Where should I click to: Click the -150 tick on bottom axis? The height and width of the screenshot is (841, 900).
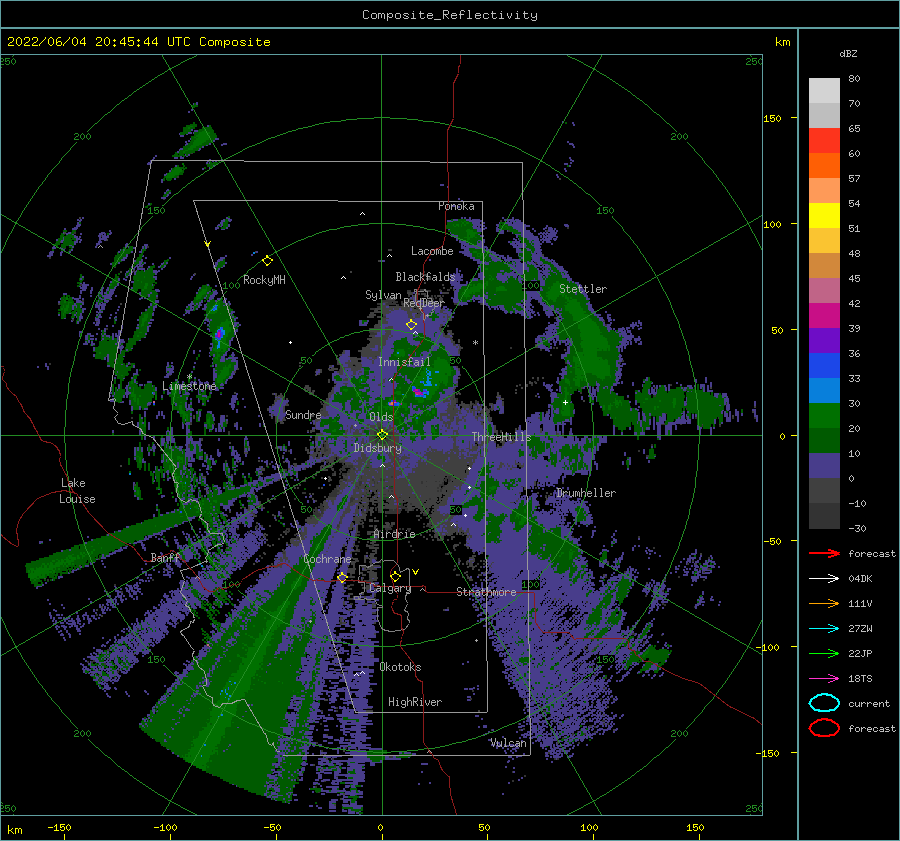59,827
